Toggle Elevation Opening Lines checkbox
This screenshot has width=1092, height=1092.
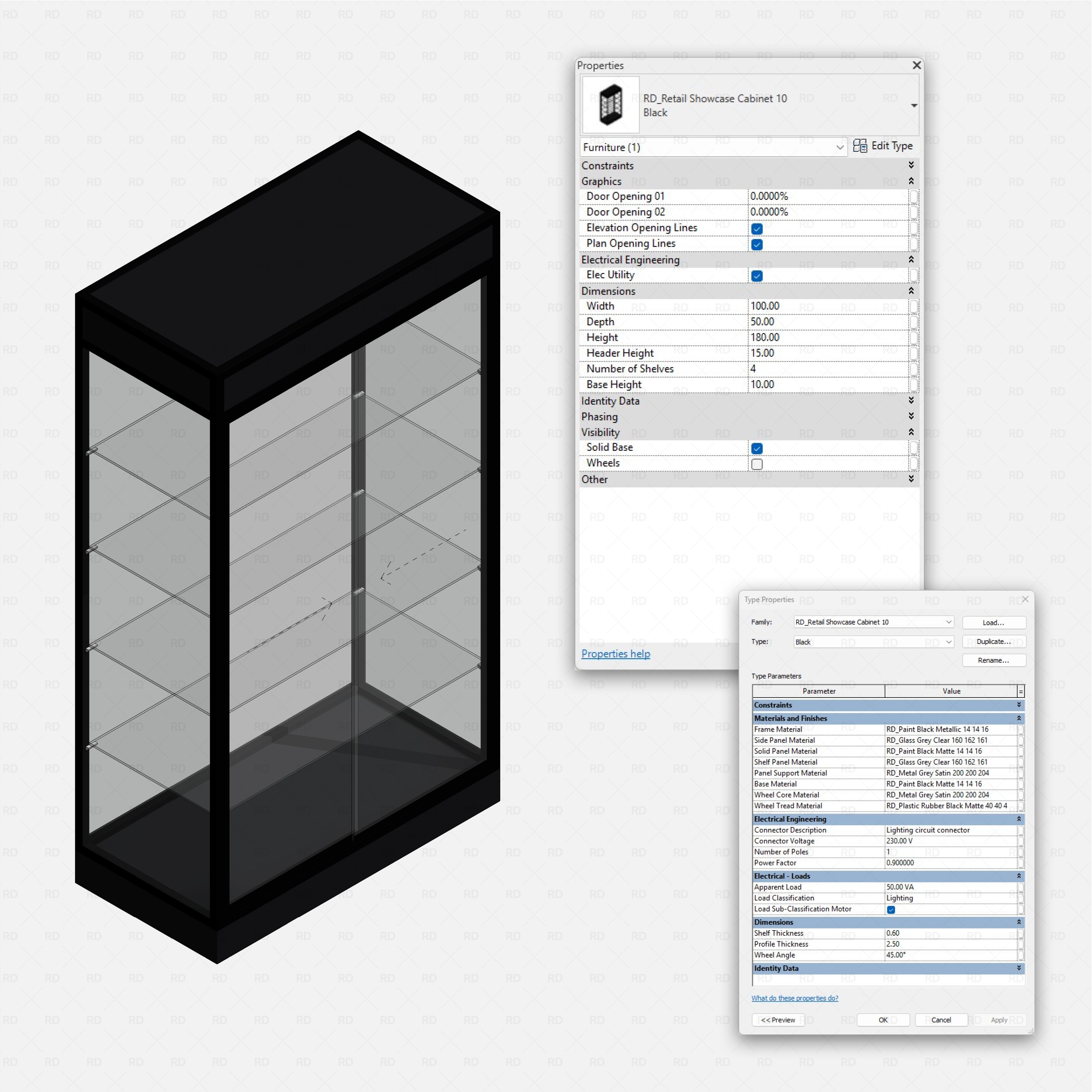point(757,229)
